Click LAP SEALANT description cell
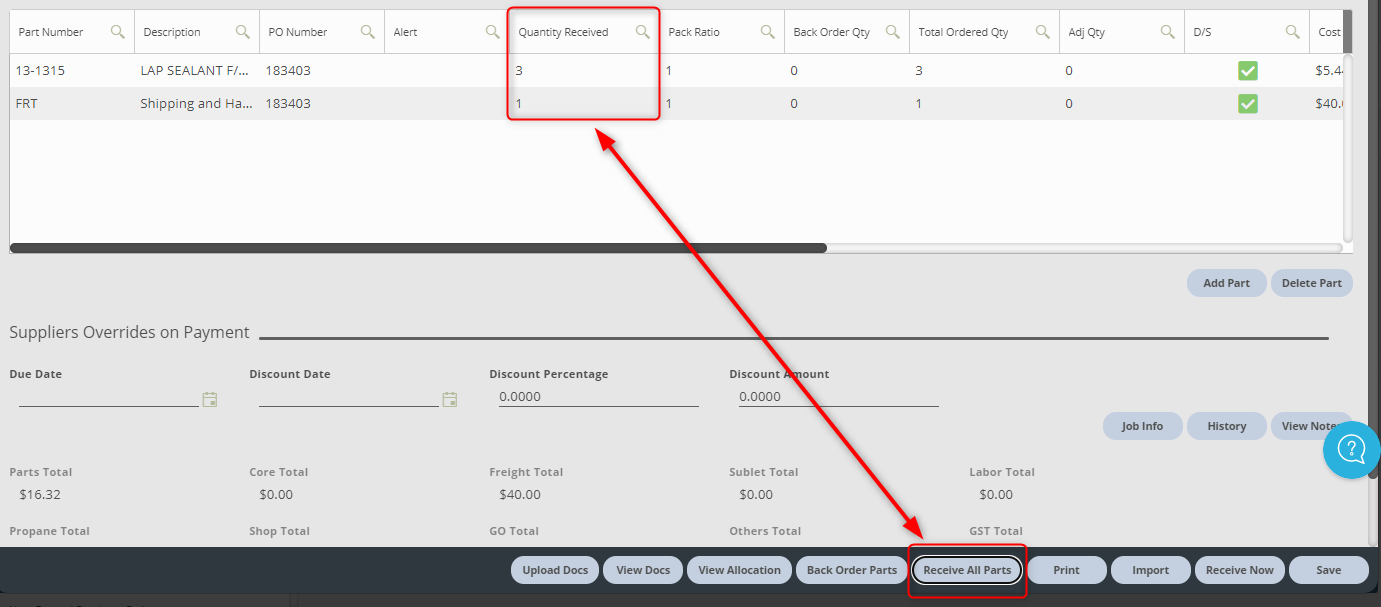The height and width of the screenshot is (607, 1381). [197, 71]
